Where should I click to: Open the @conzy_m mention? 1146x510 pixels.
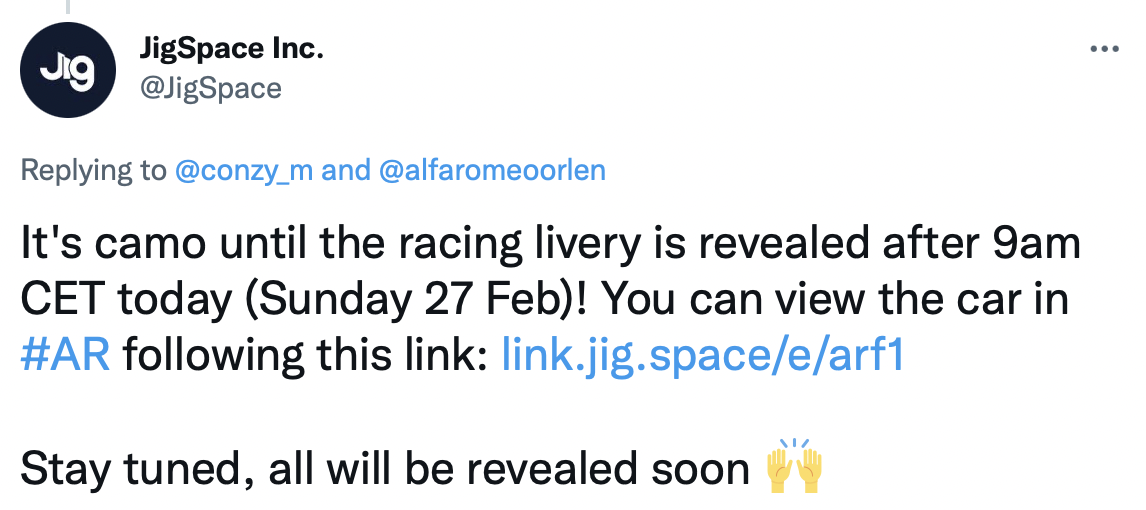coord(244,170)
